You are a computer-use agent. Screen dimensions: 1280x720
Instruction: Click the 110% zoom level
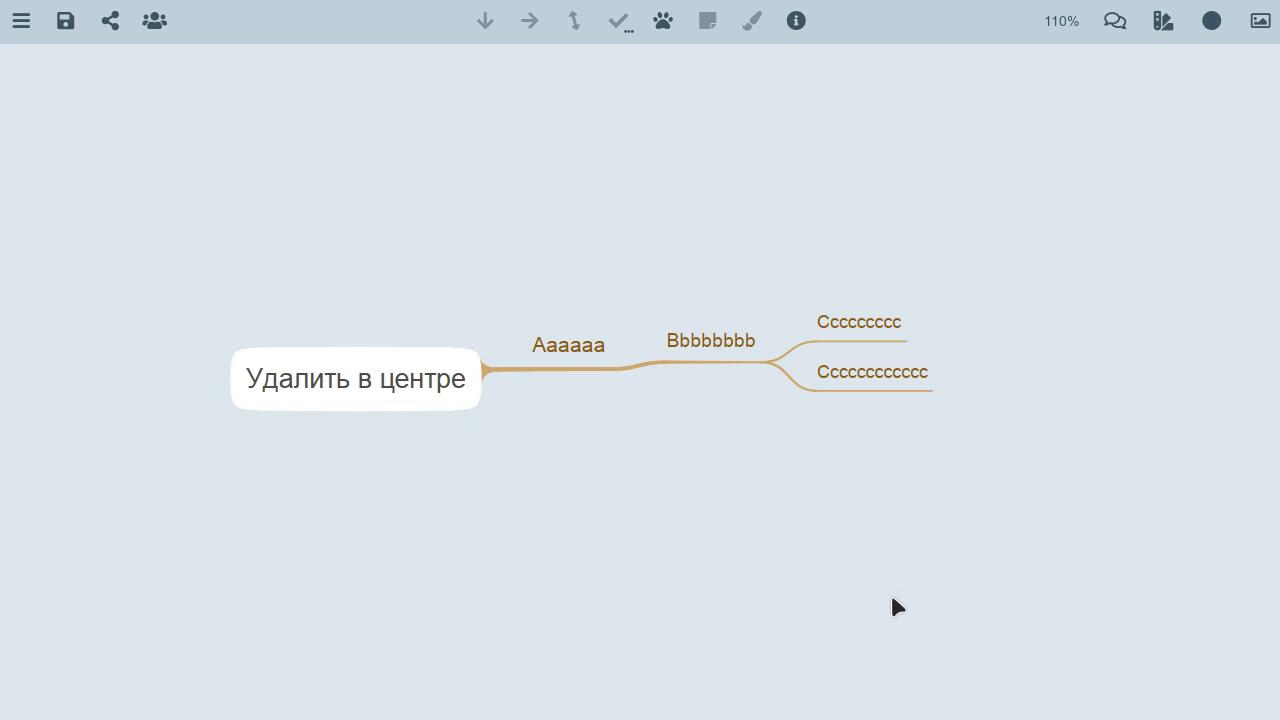coord(1061,21)
